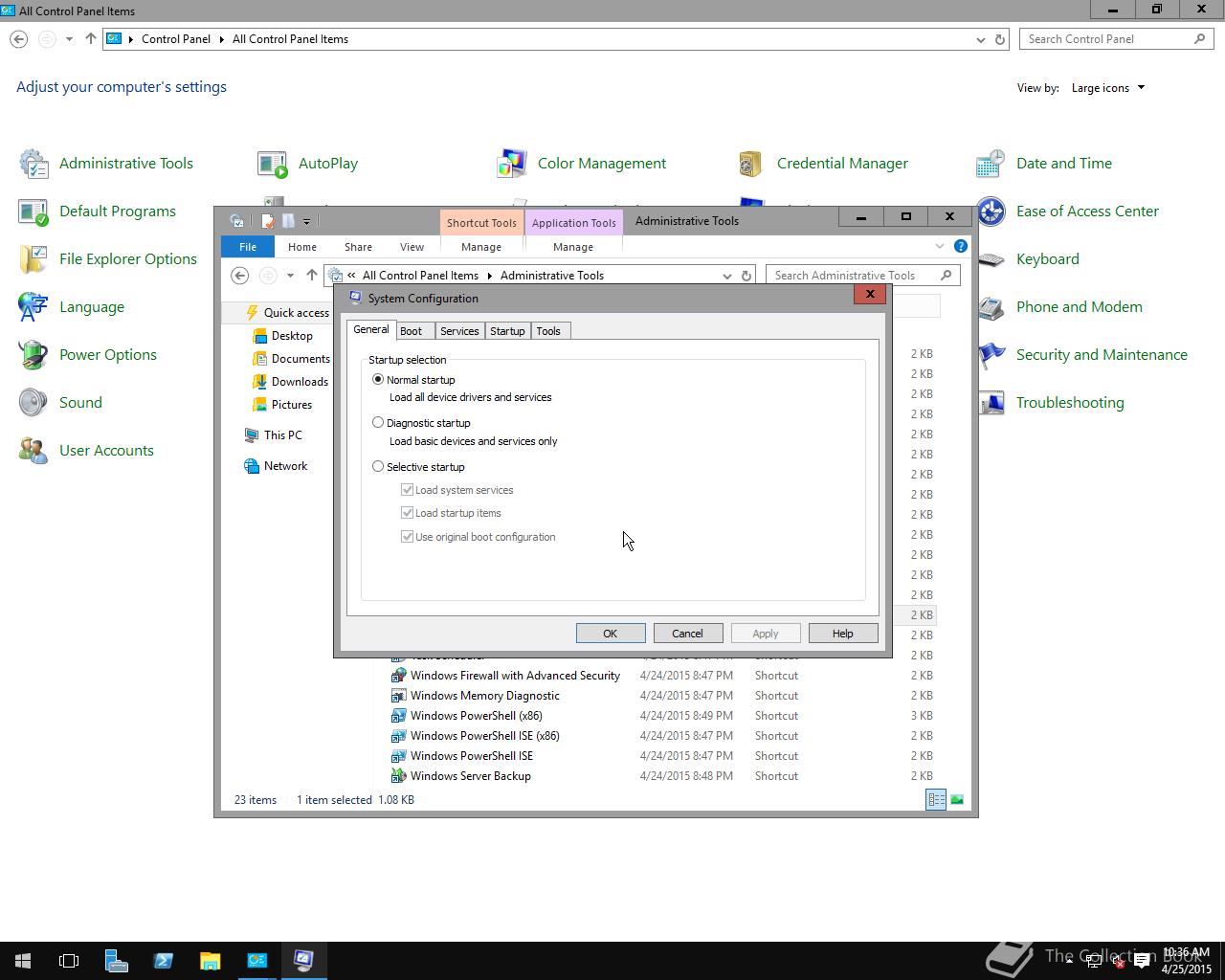Open the Color Management icon
This screenshot has height=980, width=1225.
pyautogui.click(x=512, y=164)
